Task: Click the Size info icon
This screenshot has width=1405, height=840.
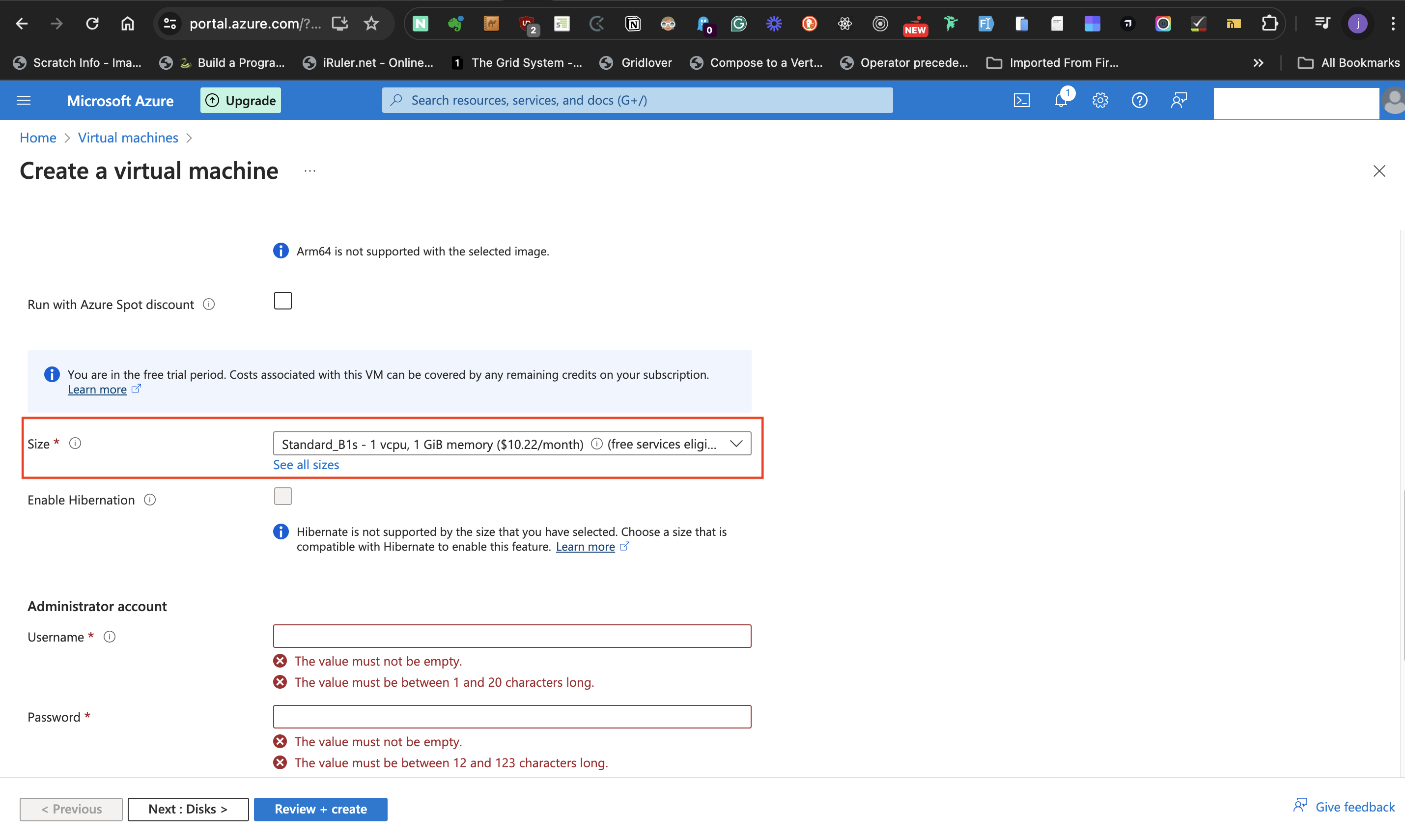Action: coord(75,443)
